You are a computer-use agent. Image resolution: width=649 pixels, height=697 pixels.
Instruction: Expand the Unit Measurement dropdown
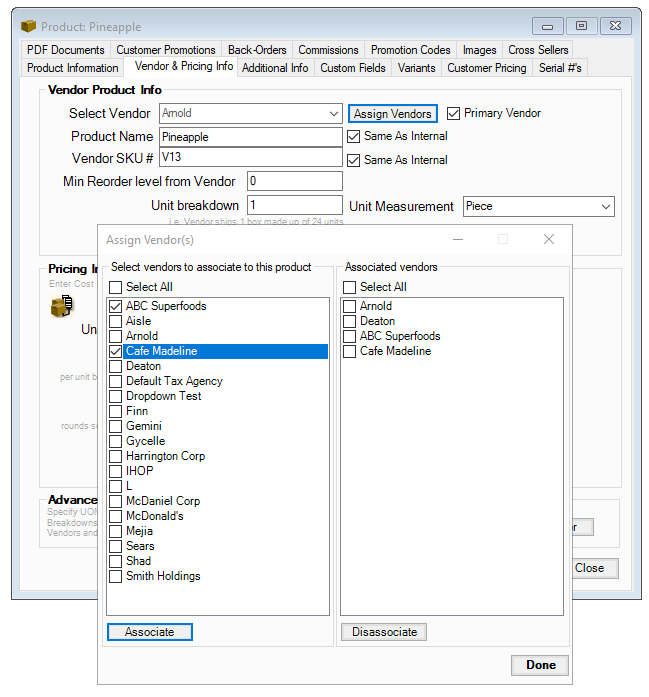(x=605, y=206)
